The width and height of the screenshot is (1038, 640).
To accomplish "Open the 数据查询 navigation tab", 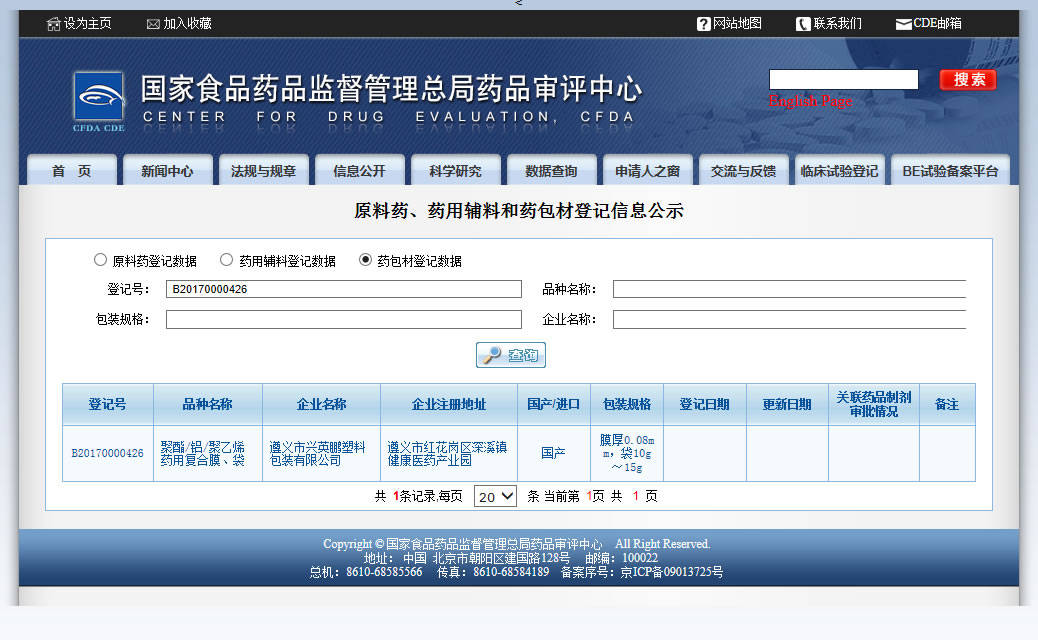I will [551, 171].
